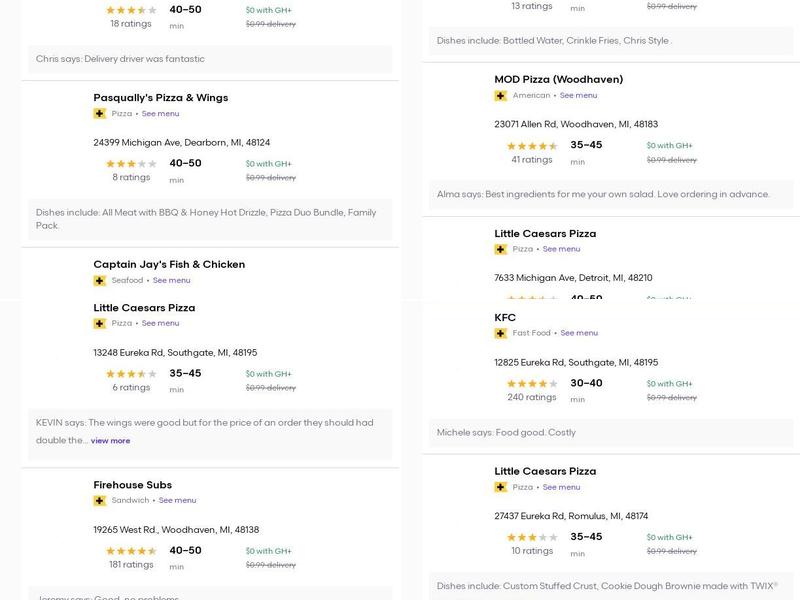Expand KEVIN's review with view more
Screen dimensions: 800x600
[x=110, y=441]
